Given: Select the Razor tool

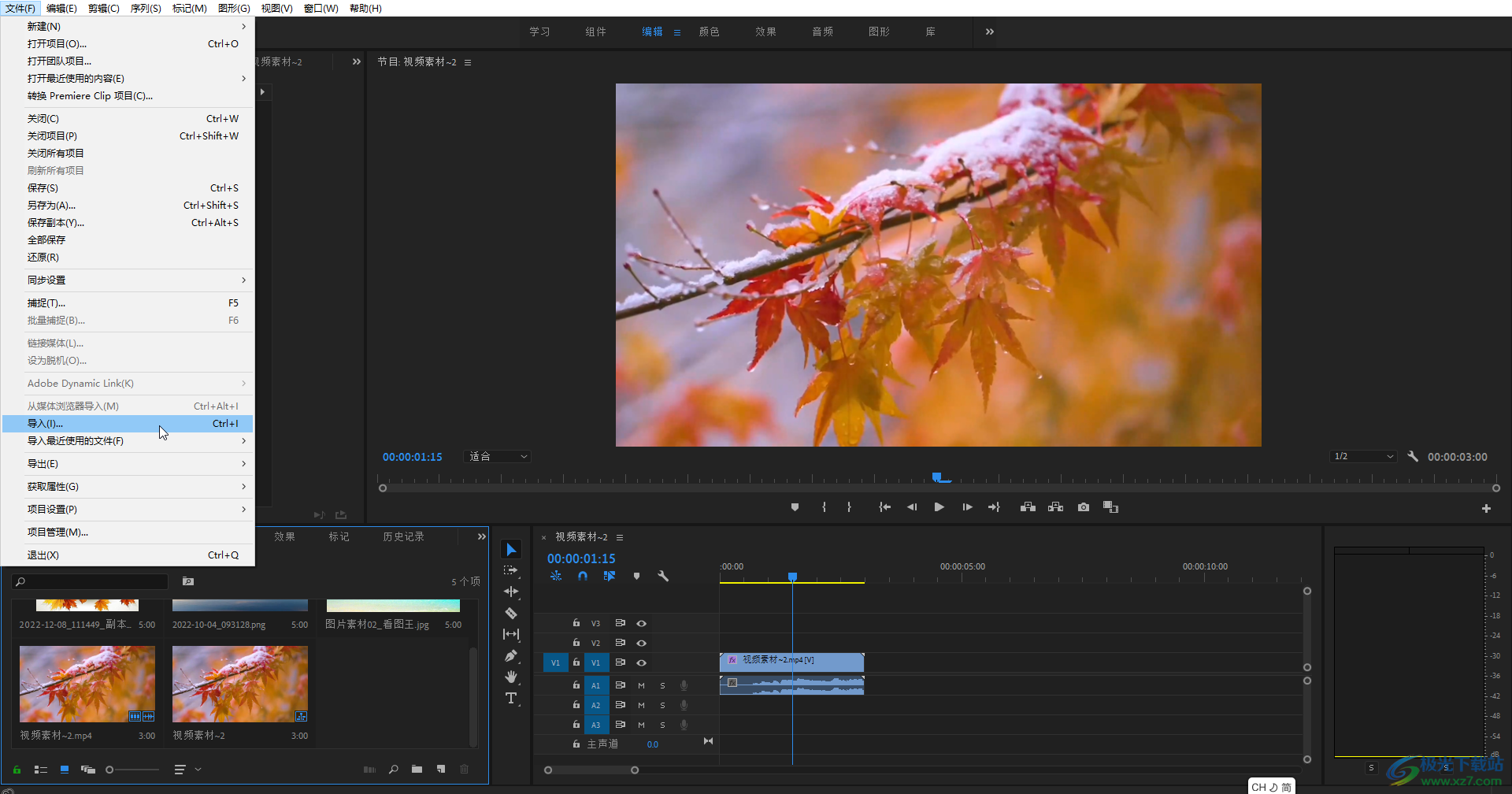Looking at the screenshot, I should click(x=511, y=613).
